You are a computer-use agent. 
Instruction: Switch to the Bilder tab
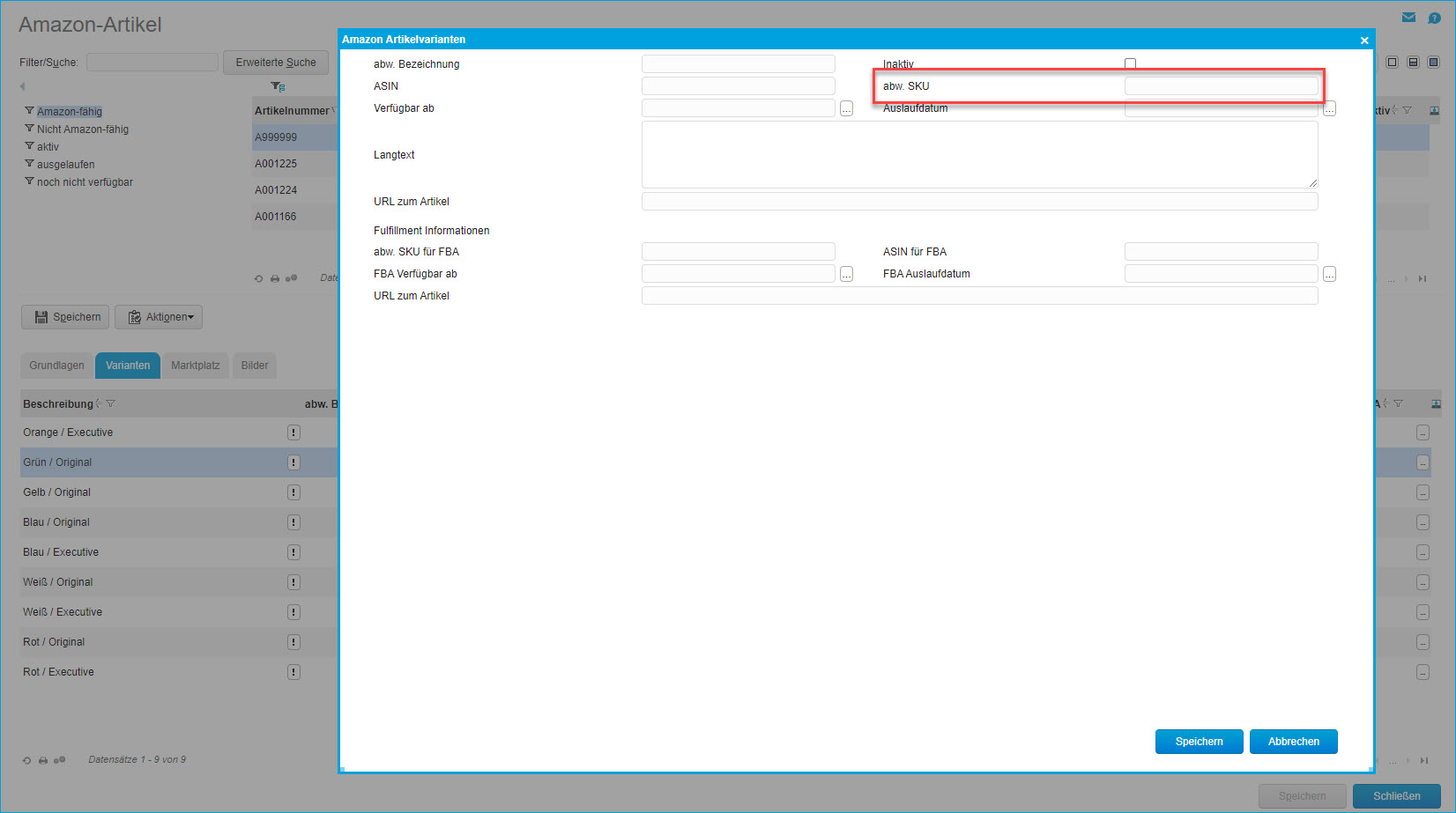(x=255, y=366)
